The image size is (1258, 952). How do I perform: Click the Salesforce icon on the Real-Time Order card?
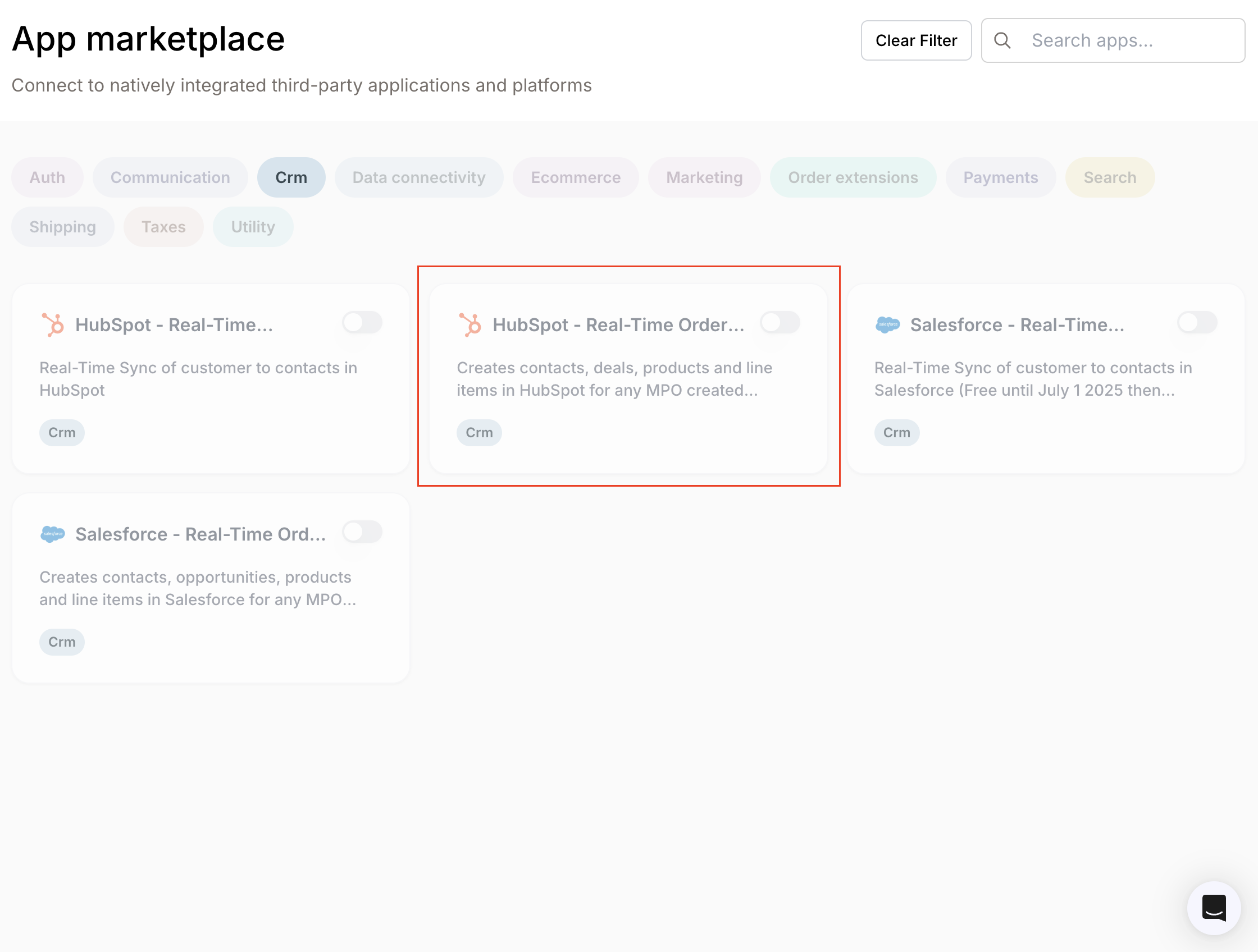(53, 533)
